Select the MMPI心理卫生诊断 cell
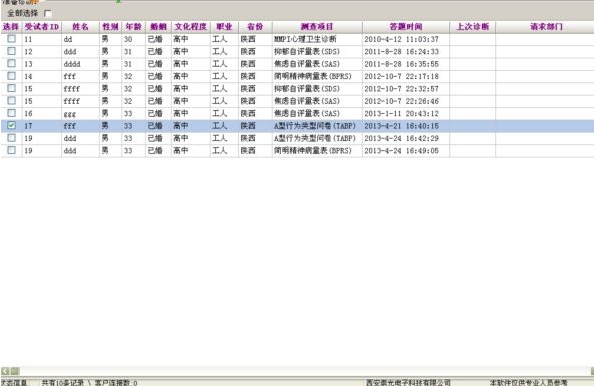 pyautogui.click(x=305, y=39)
